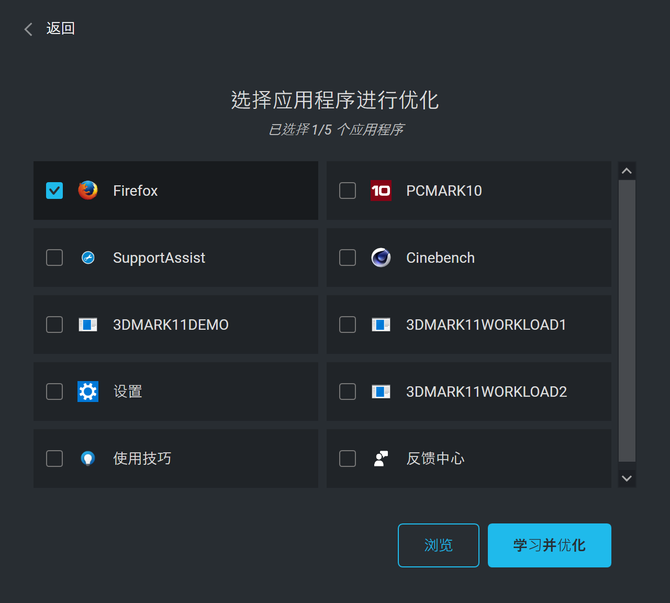Click the scrollbar down arrow
The image size is (670, 603).
(627, 478)
